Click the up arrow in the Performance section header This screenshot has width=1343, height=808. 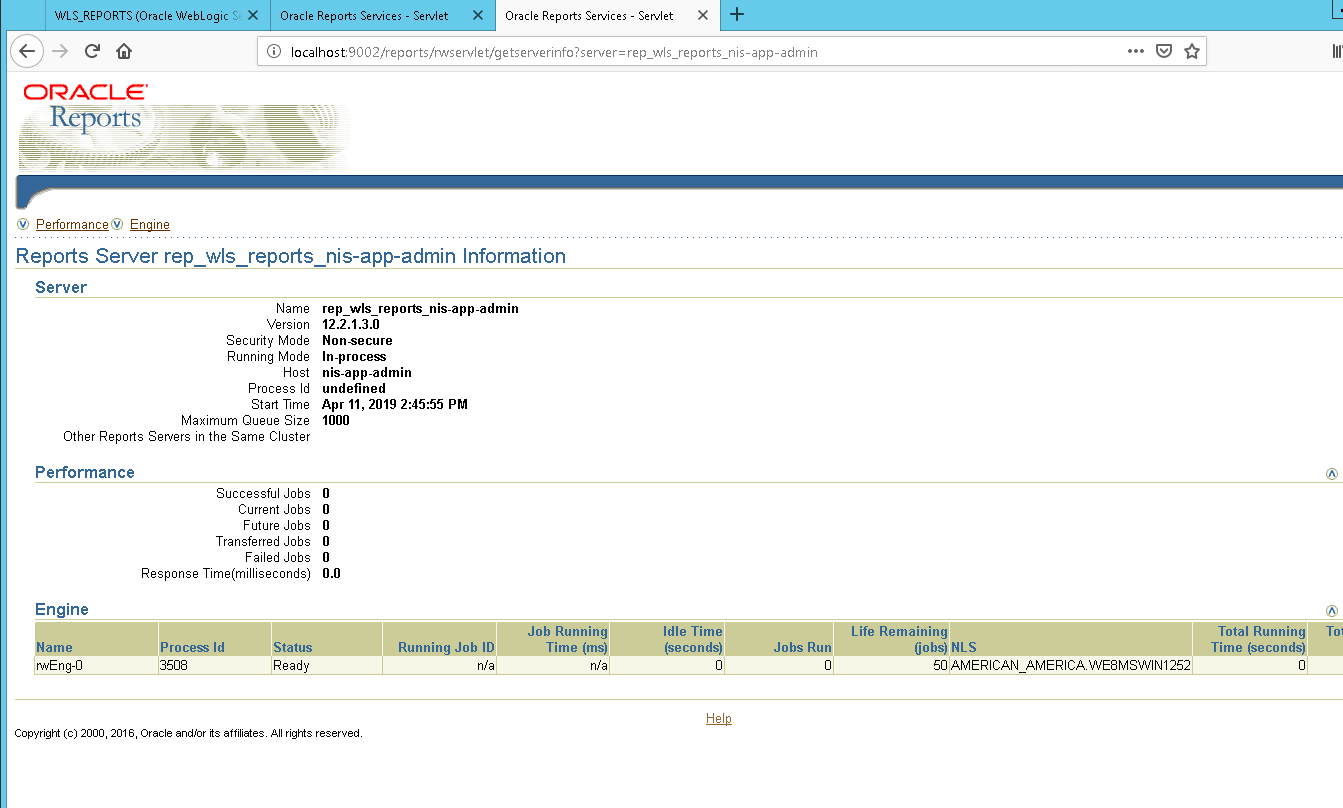[1331, 474]
